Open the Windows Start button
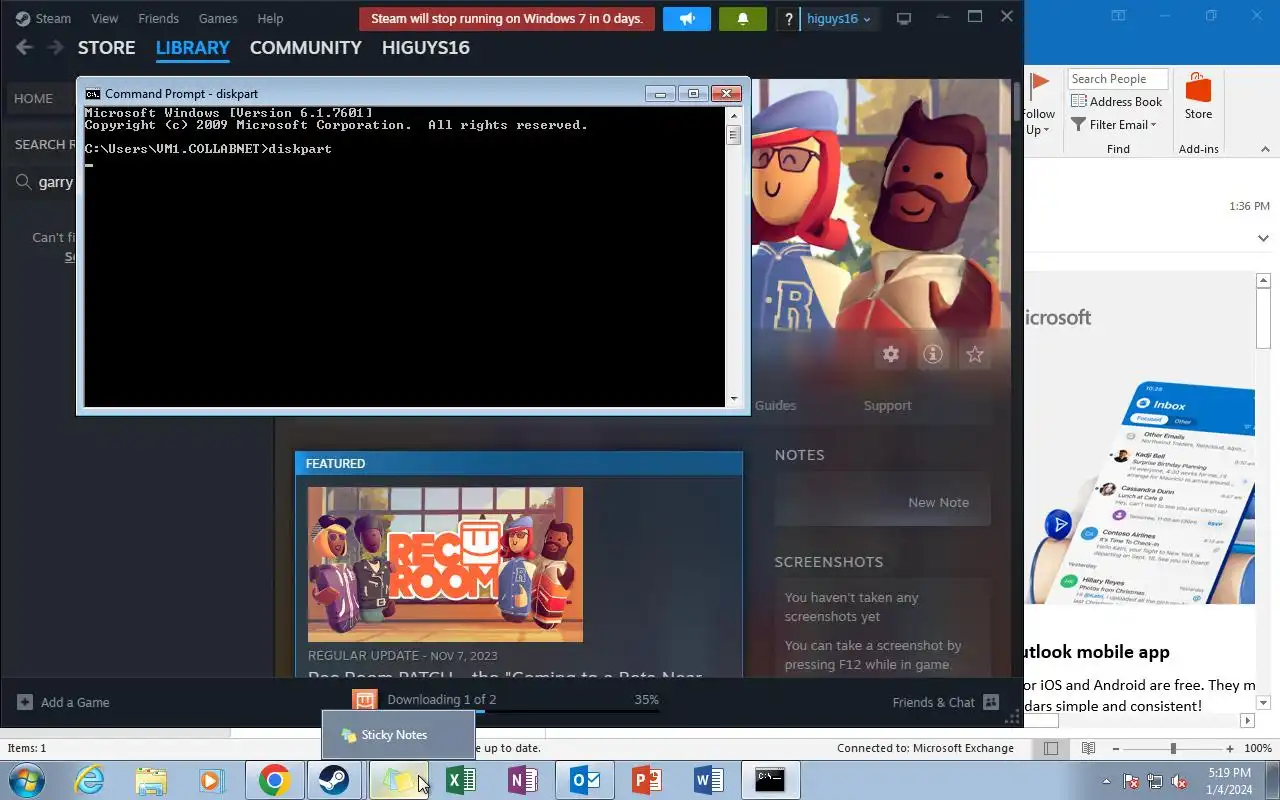 [25, 780]
